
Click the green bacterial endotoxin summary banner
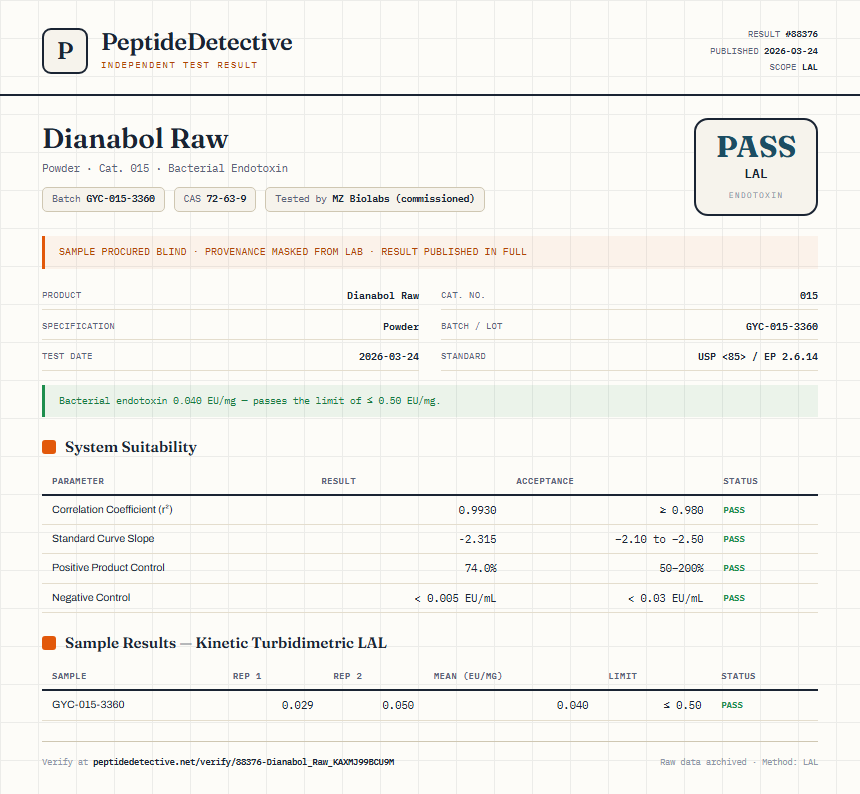pos(430,401)
